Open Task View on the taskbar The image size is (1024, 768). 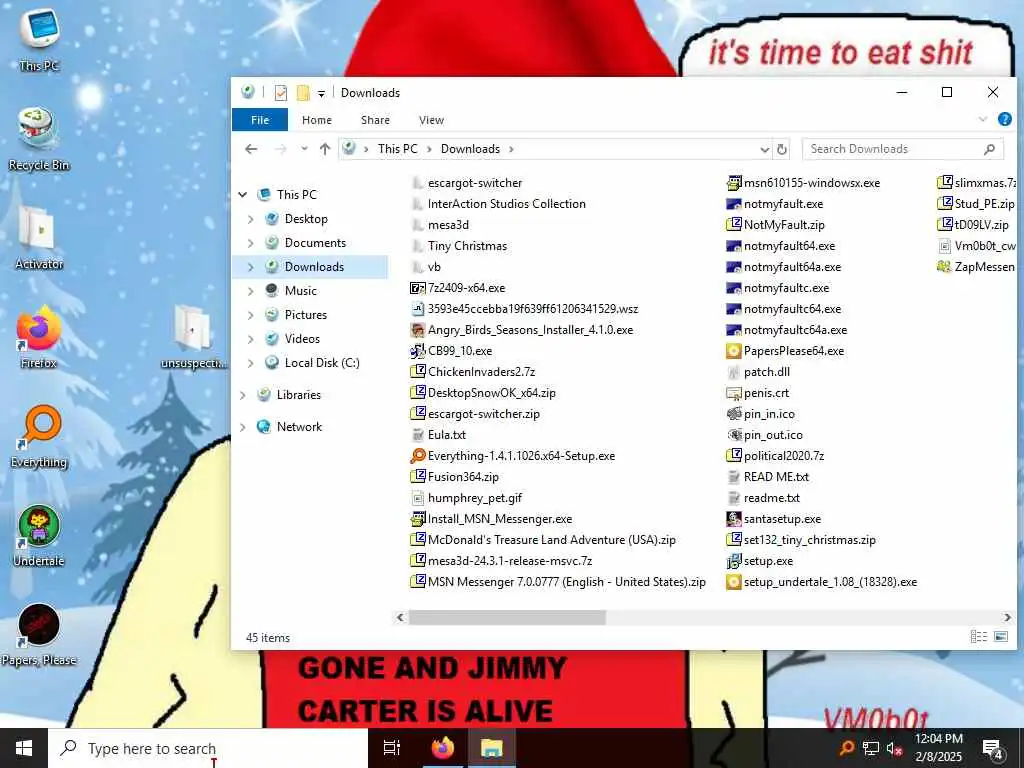point(392,748)
